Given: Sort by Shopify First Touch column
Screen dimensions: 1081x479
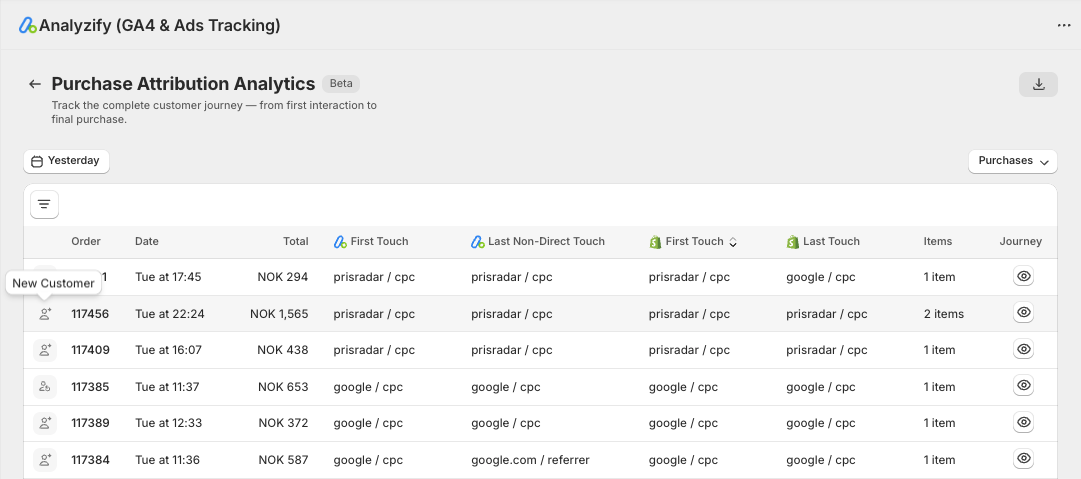Looking at the screenshot, I should click(693, 242).
